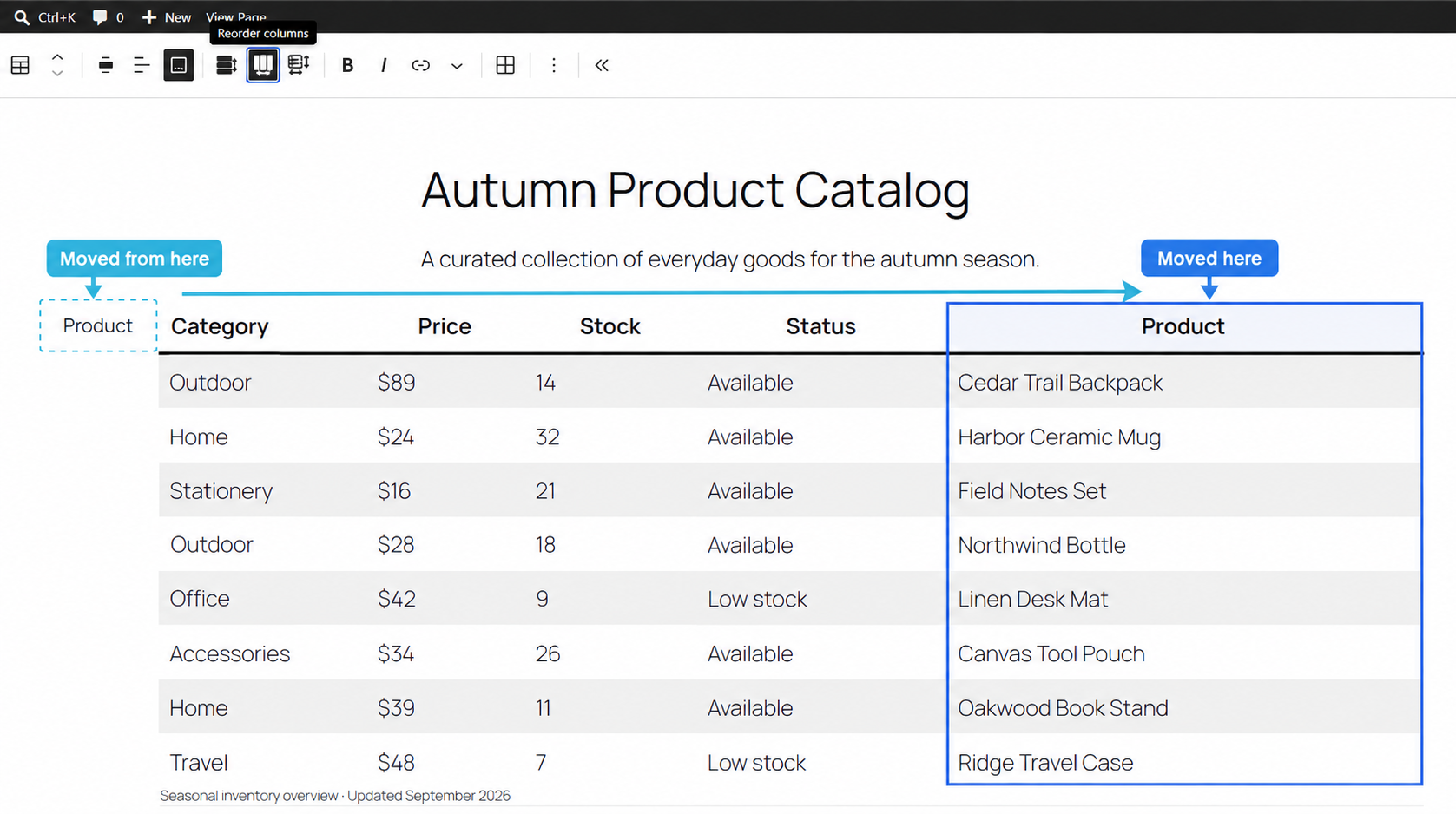Screen dimensions: 1456x814
Task: Click the reorder rows toolbar icon
Action: [x=226, y=65]
